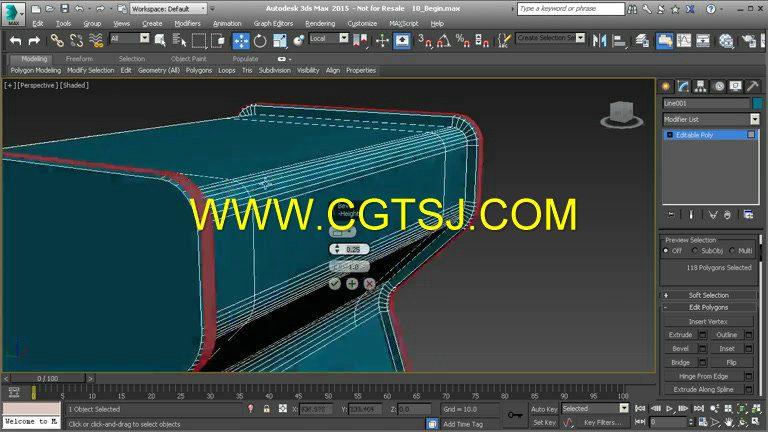Activate the Select Object tool
This screenshot has height=432, width=768.
[x=160, y=41]
